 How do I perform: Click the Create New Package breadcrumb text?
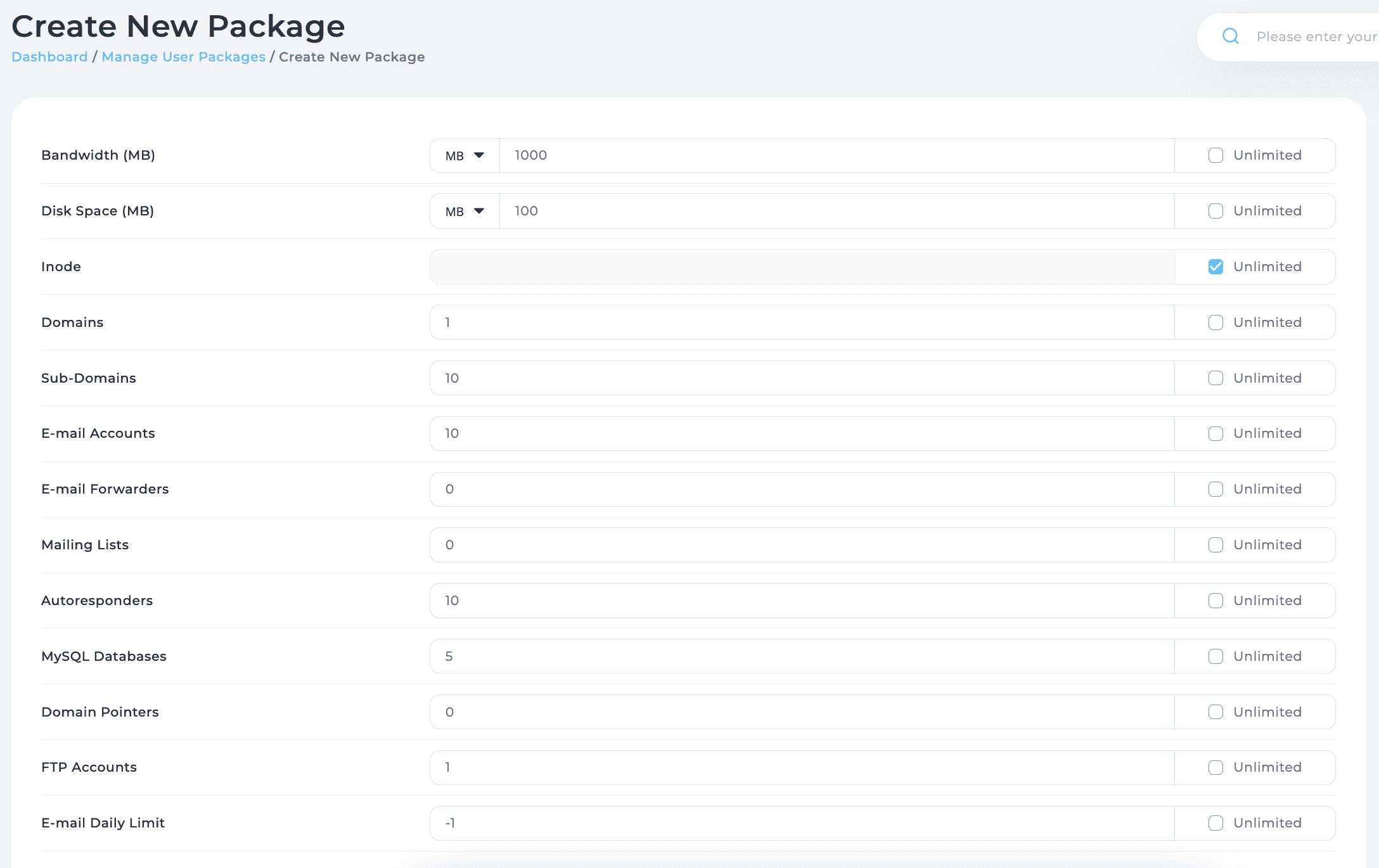click(352, 57)
